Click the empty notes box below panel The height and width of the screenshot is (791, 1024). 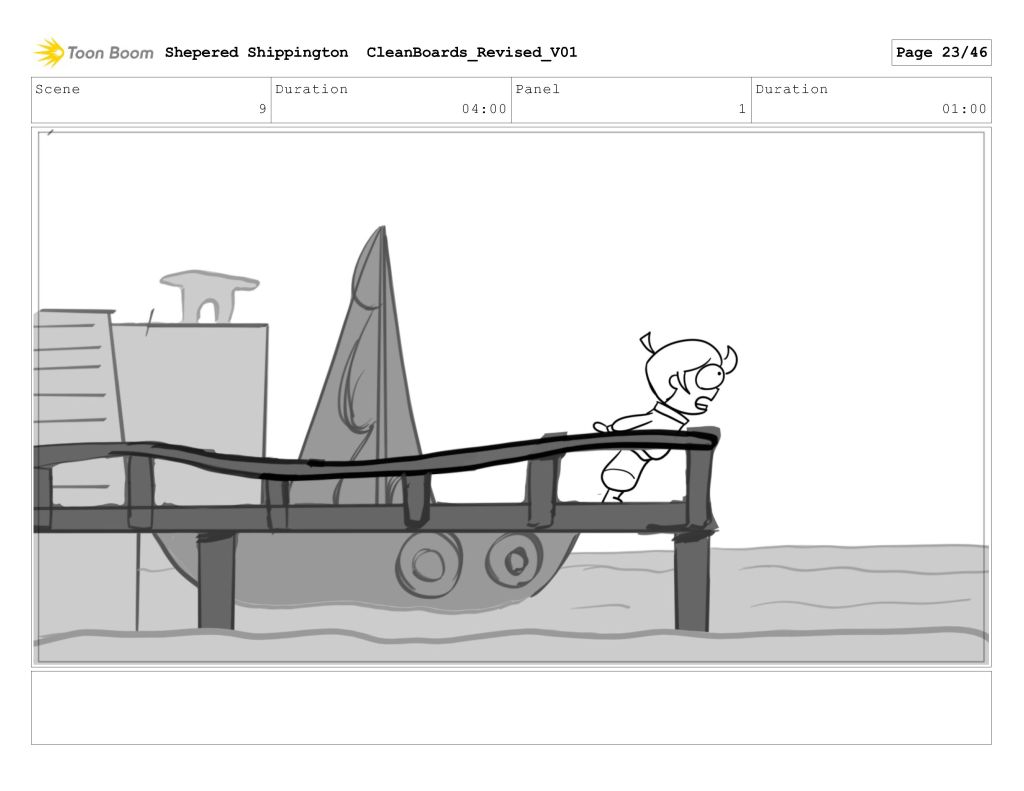pos(511,707)
